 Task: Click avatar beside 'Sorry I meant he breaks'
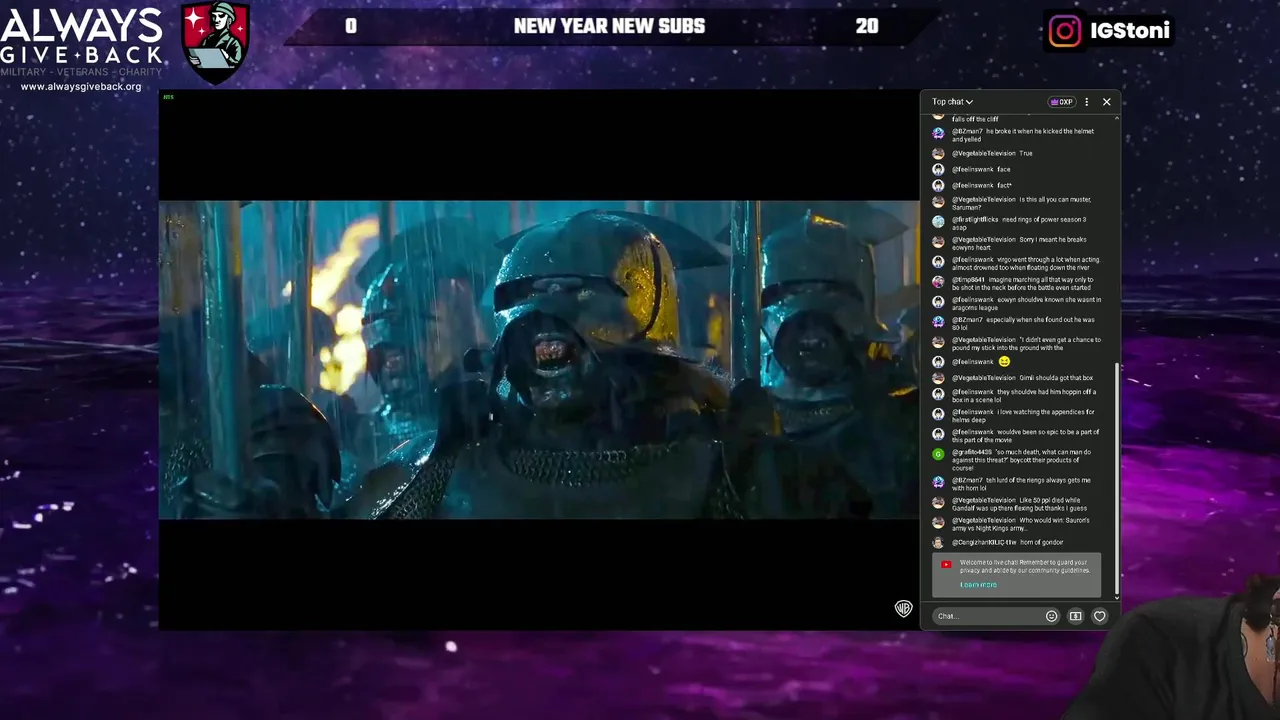coord(938,241)
